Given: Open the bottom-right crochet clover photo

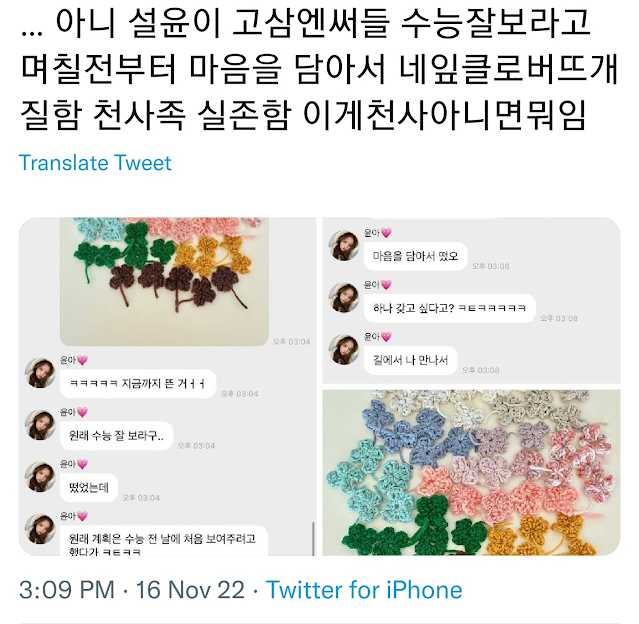Looking at the screenshot, I should [x=472, y=472].
